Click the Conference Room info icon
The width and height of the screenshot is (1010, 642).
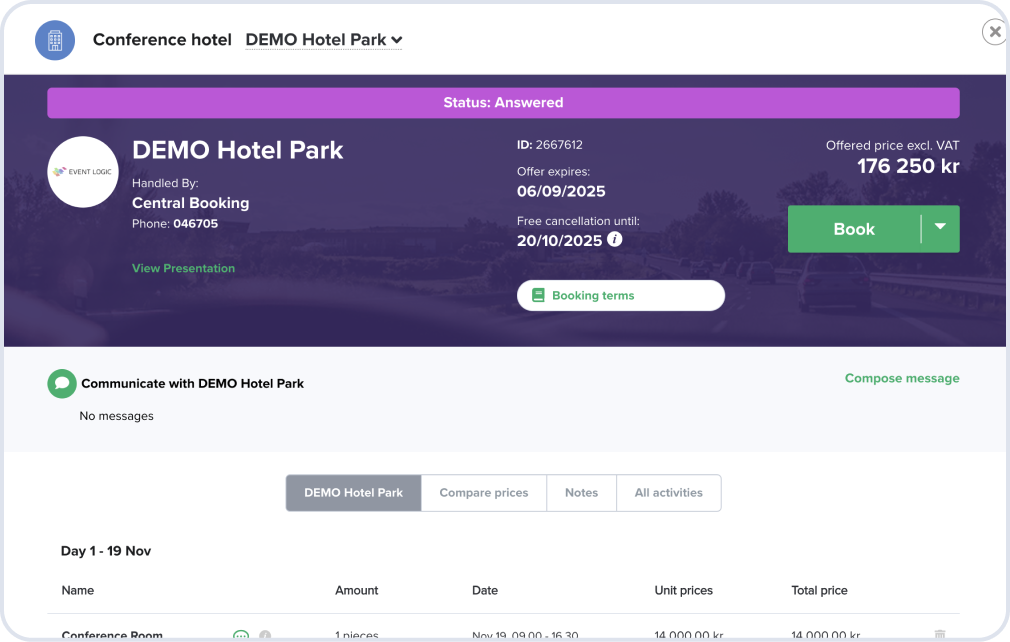pyautogui.click(x=265, y=635)
